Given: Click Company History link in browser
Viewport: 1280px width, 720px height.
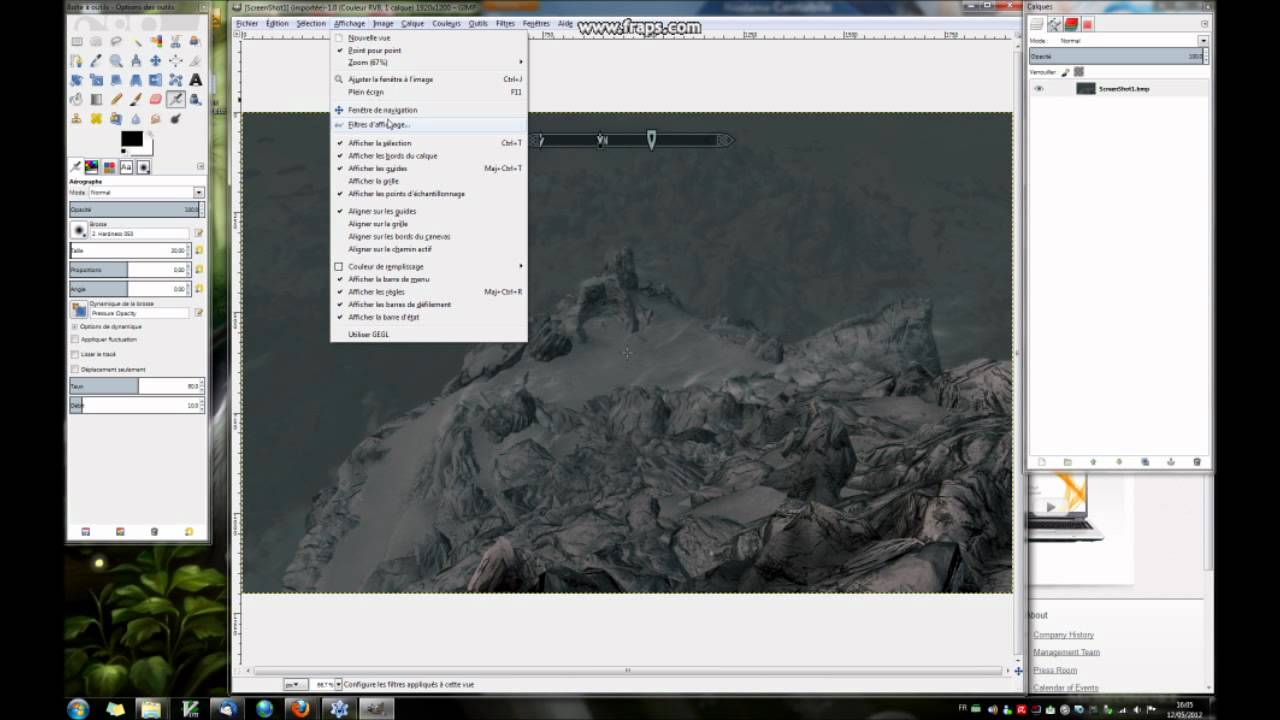Looking at the screenshot, I should pyautogui.click(x=1063, y=635).
